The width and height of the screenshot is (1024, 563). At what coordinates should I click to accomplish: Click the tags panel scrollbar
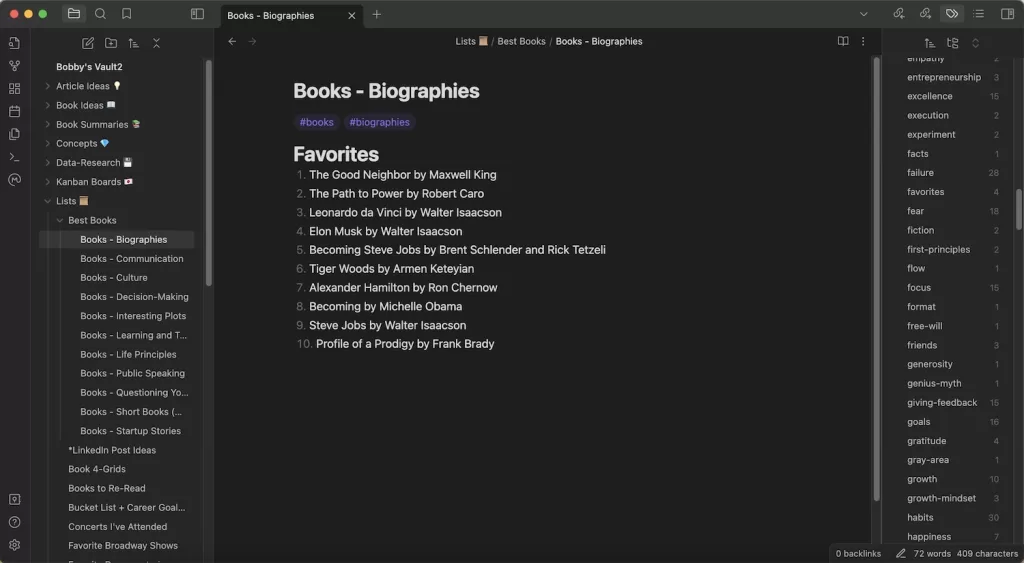(x=1018, y=209)
